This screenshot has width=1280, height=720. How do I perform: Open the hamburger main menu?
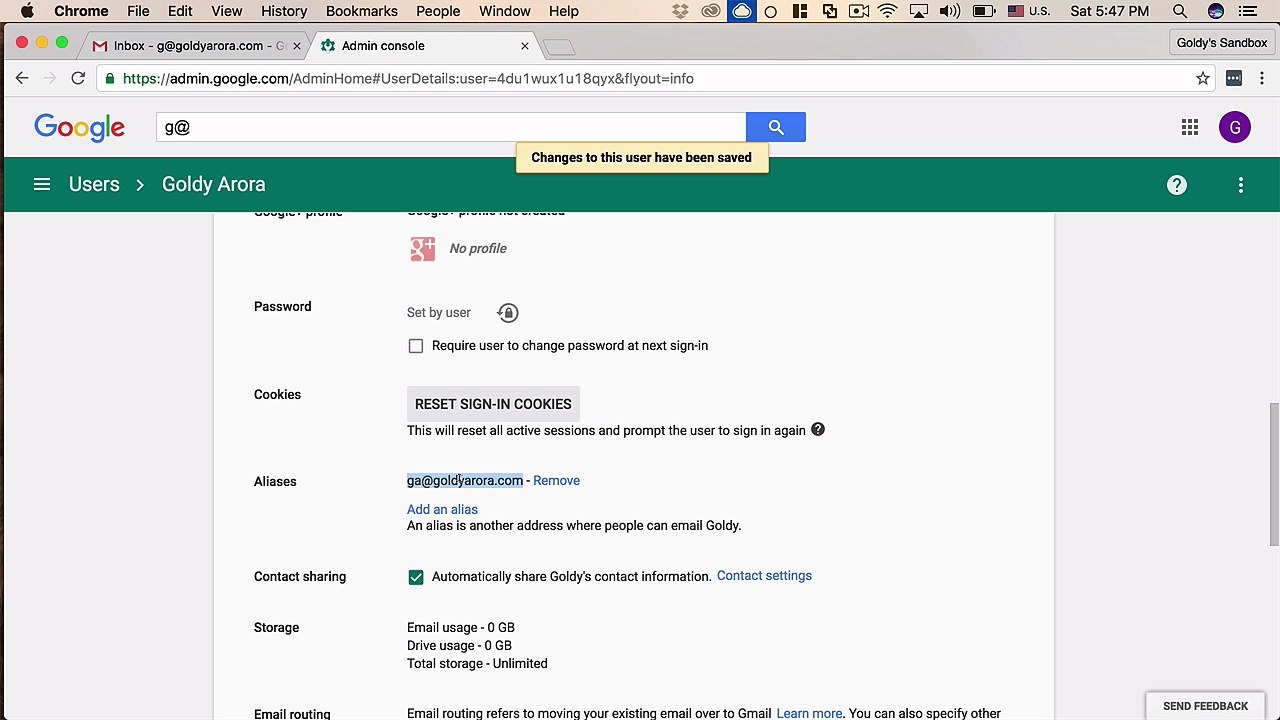[42, 184]
